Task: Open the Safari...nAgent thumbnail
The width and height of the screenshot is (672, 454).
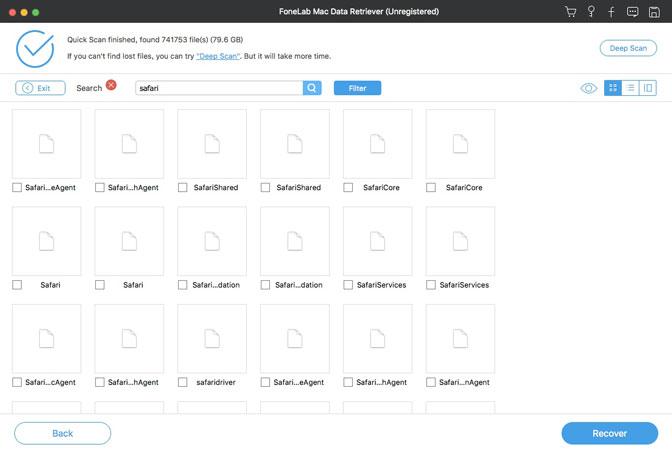Action: pos(460,339)
